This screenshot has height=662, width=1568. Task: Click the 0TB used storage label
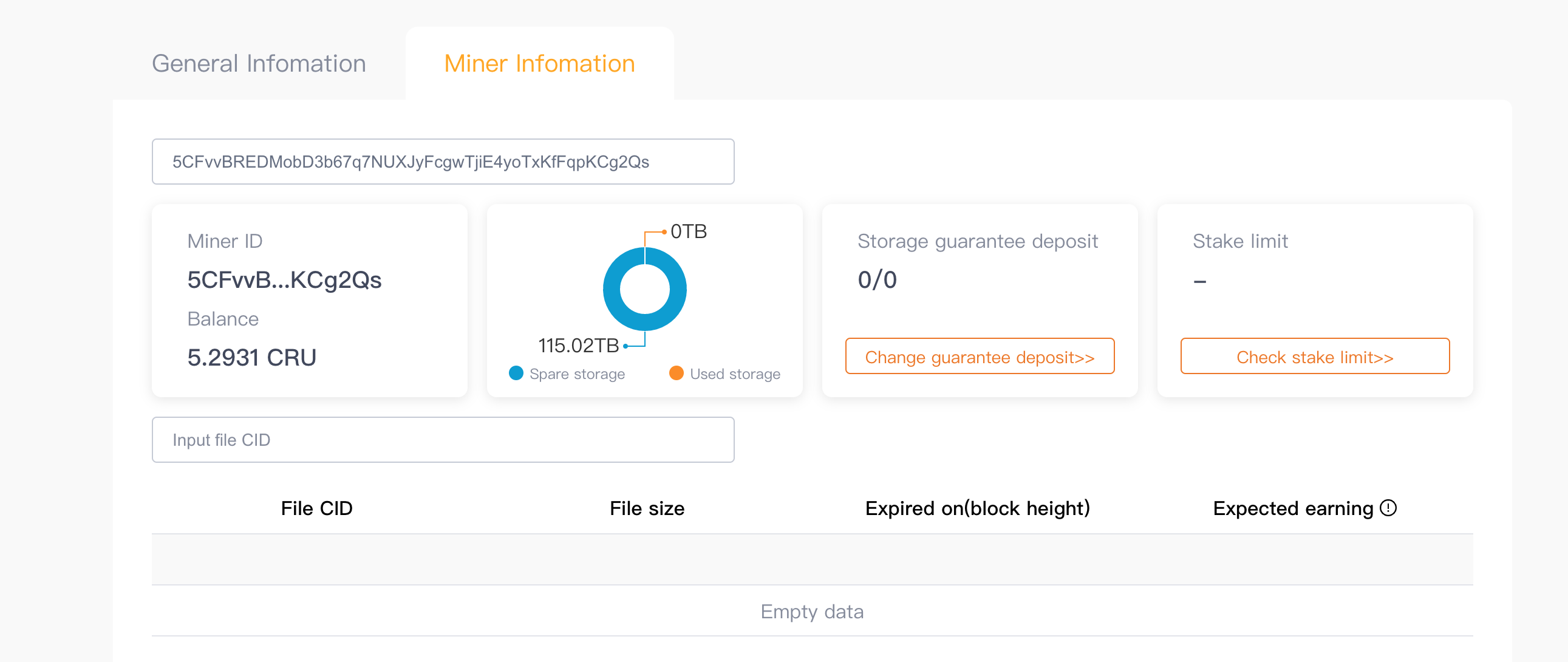coord(689,231)
